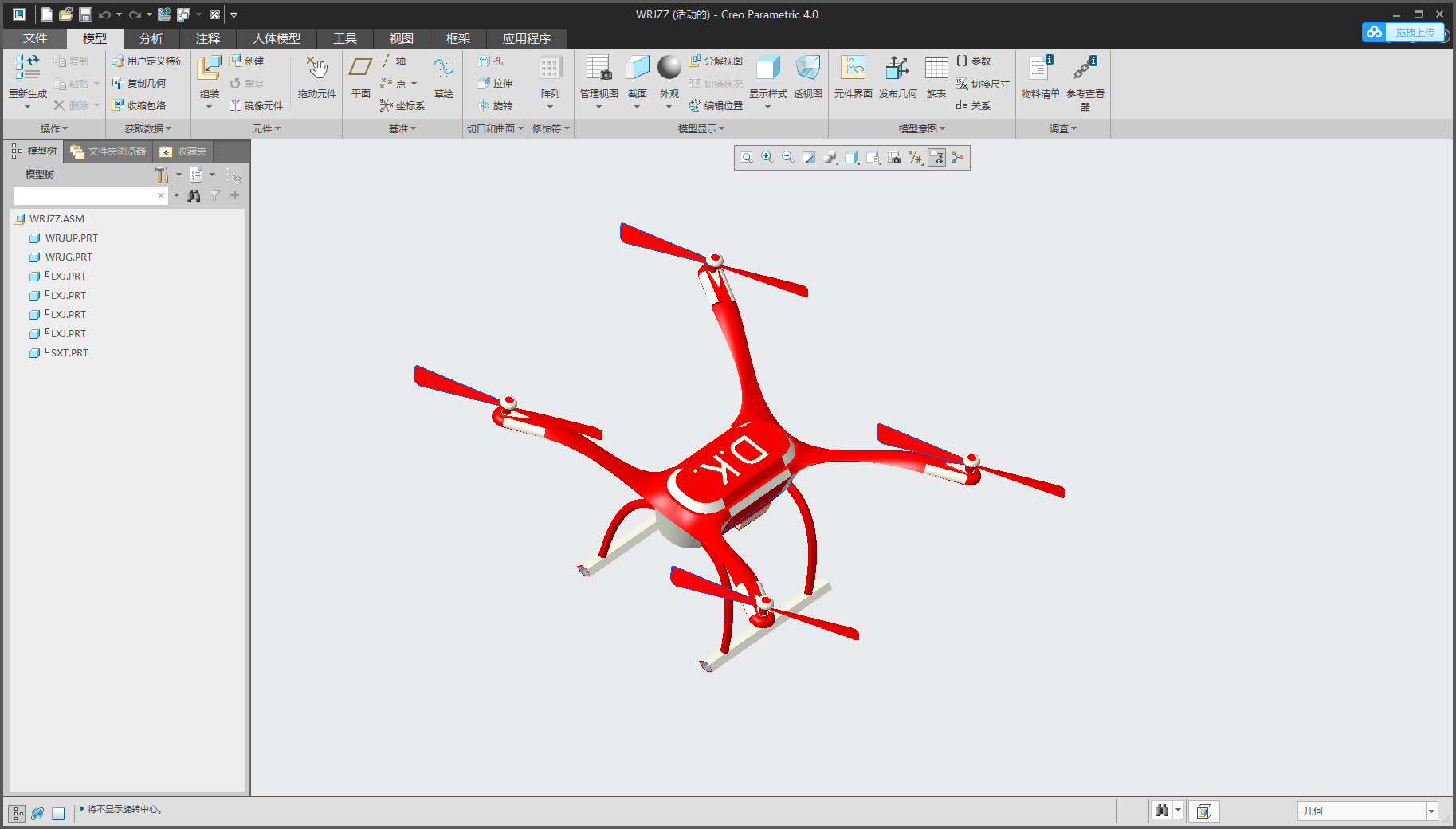Open datum display filters in graphics toolbar
The width and height of the screenshot is (1456, 829).
[916, 158]
